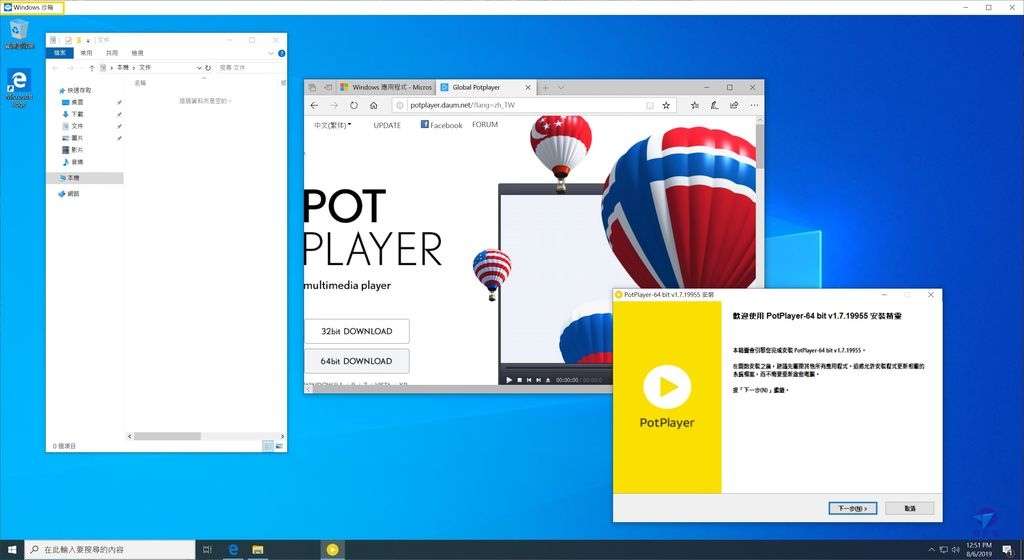1024x560 pixels.
Task: Open Explorer address path history dropdown
Action: tap(199, 68)
